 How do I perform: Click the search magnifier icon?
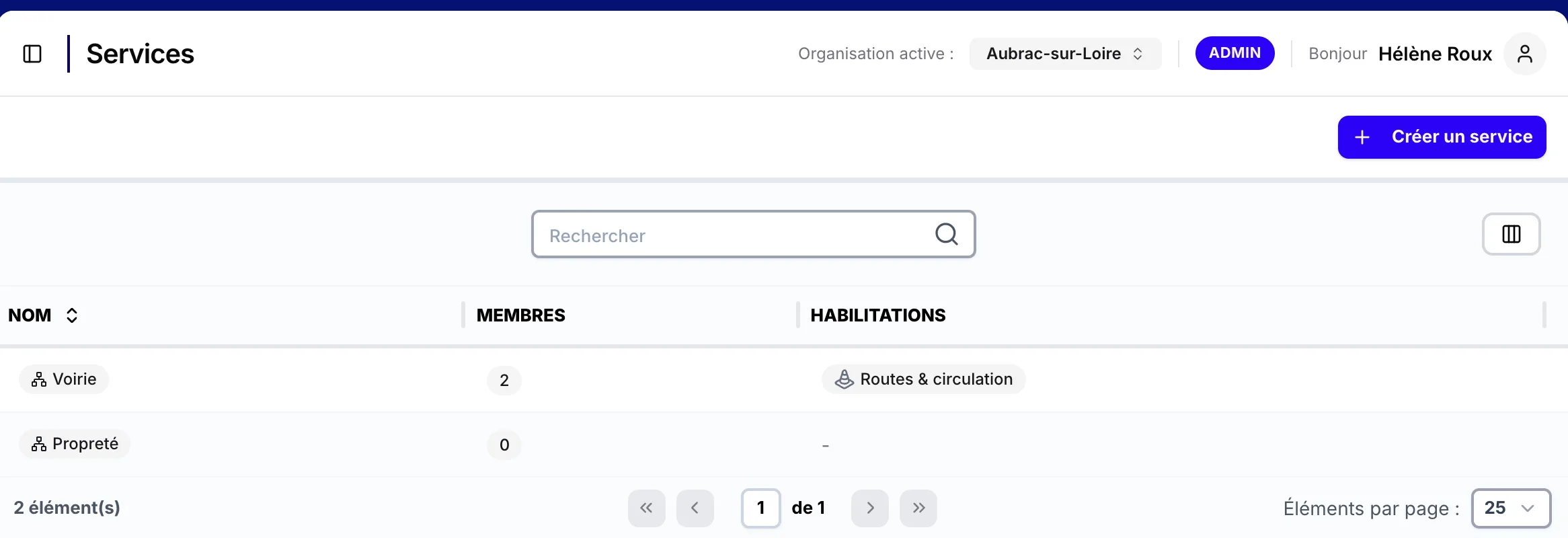tap(947, 234)
